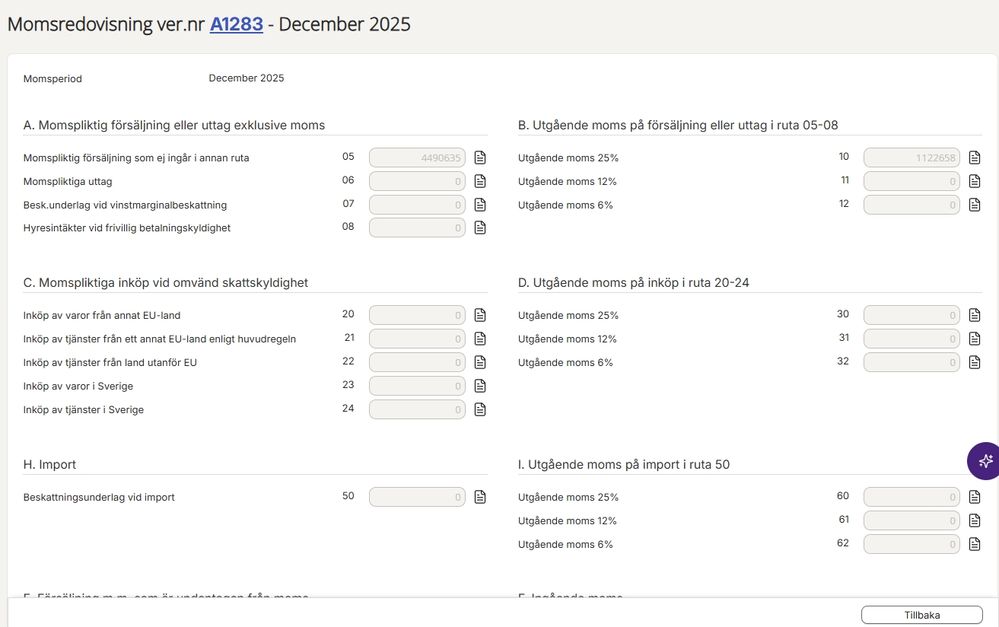
Task: Click document icon for box 06 Momspliktiga uttag
Action: tap(480, 181)
